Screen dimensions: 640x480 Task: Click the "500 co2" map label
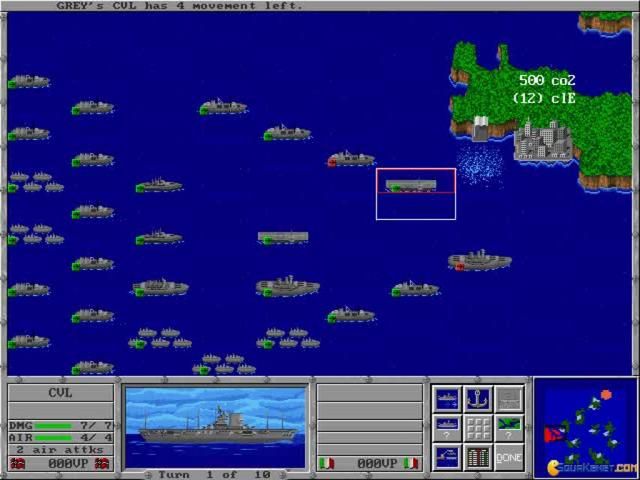point(547,80)
